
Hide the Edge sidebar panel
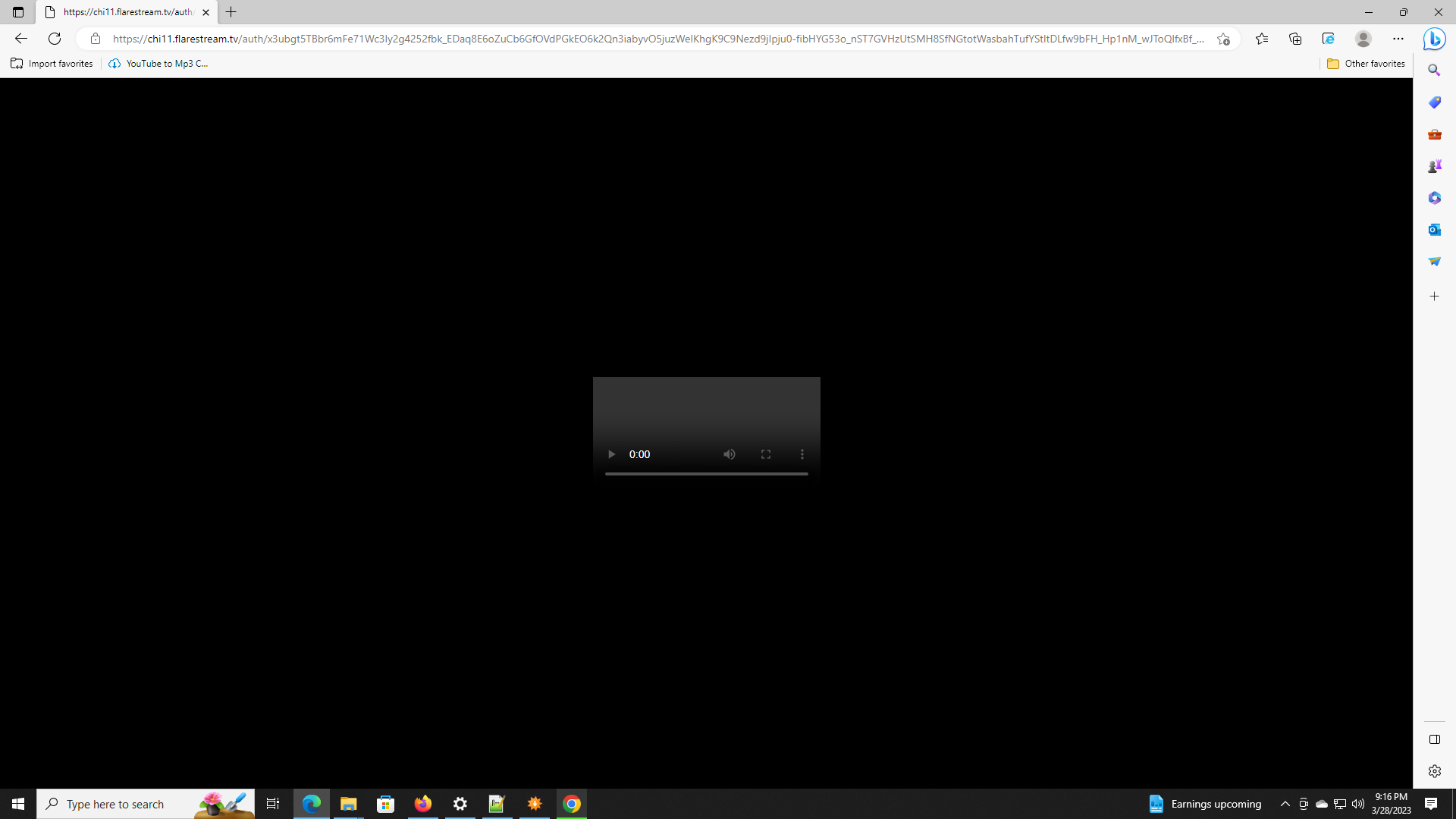(x=1434, y=739)
